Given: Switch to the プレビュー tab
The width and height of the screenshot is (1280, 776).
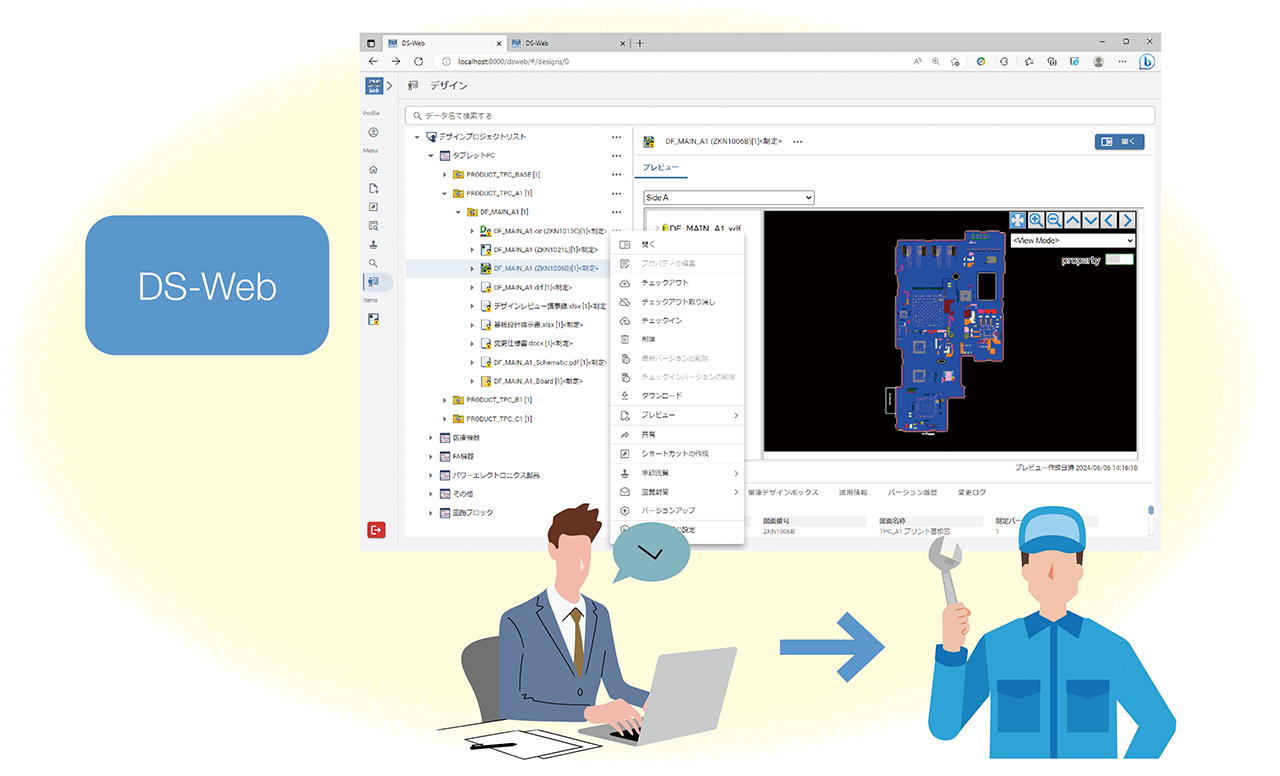Looking at the screenshot, I should (660, 168).
